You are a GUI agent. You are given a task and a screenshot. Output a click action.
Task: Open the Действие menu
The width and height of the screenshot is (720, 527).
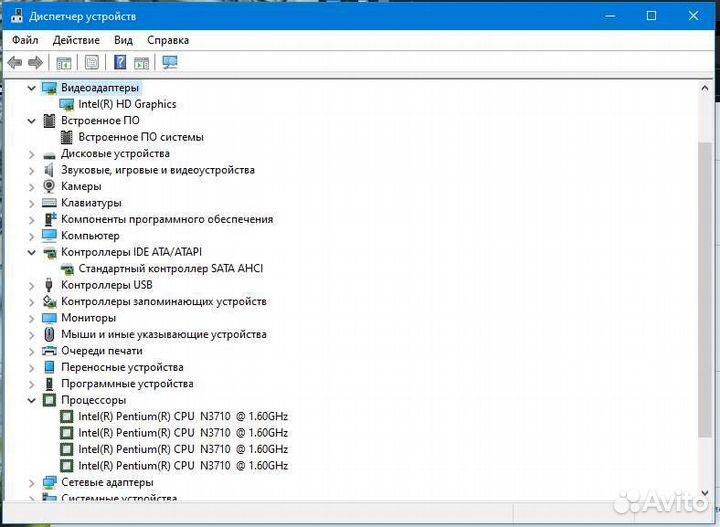76,40
